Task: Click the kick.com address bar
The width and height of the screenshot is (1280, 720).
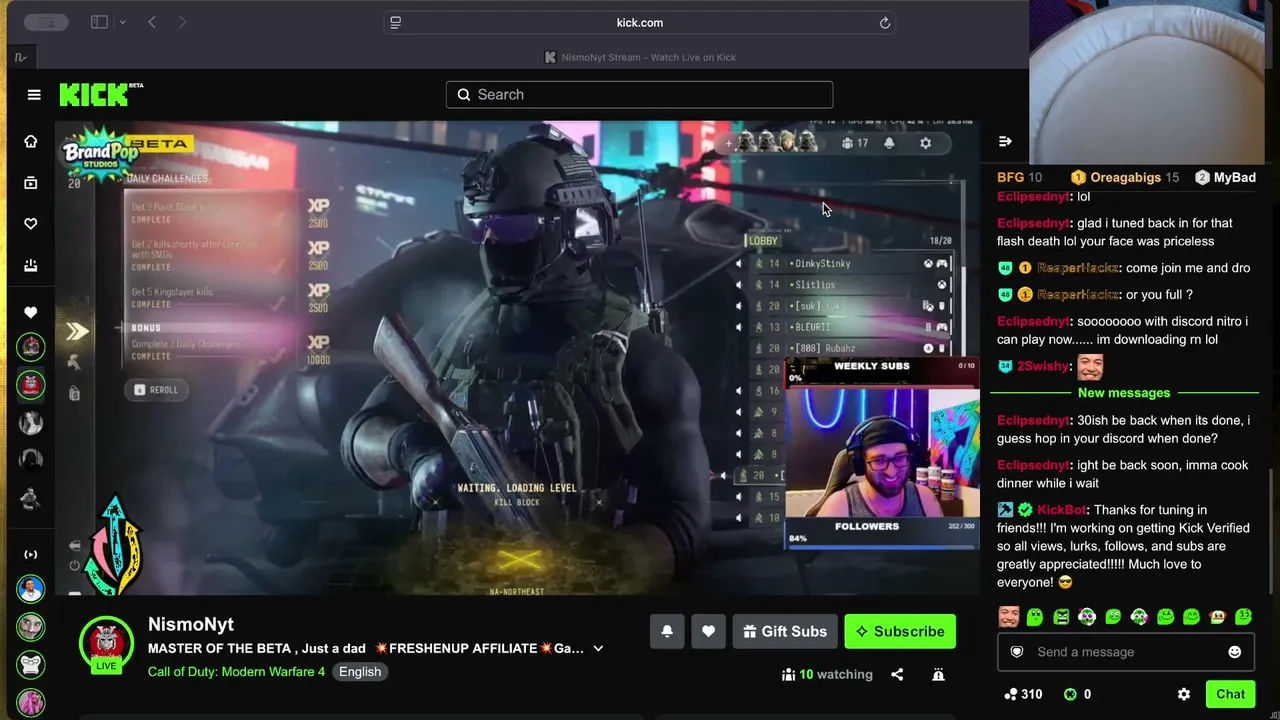Action: pyautogui.click(x=640, y=23)
